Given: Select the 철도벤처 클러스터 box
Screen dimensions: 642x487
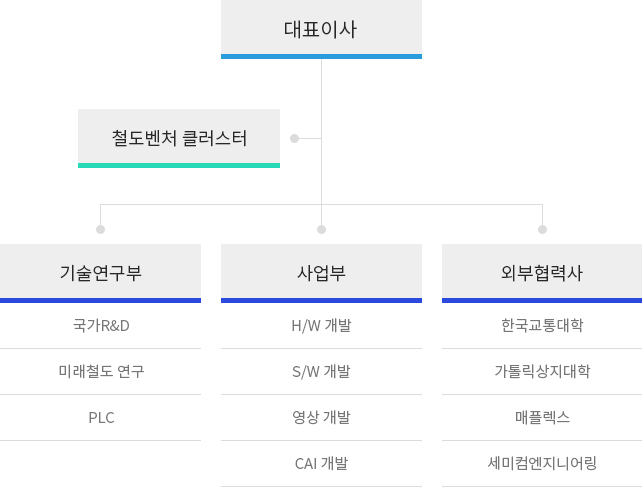Looking at the screenshot, I should (179, 138).
